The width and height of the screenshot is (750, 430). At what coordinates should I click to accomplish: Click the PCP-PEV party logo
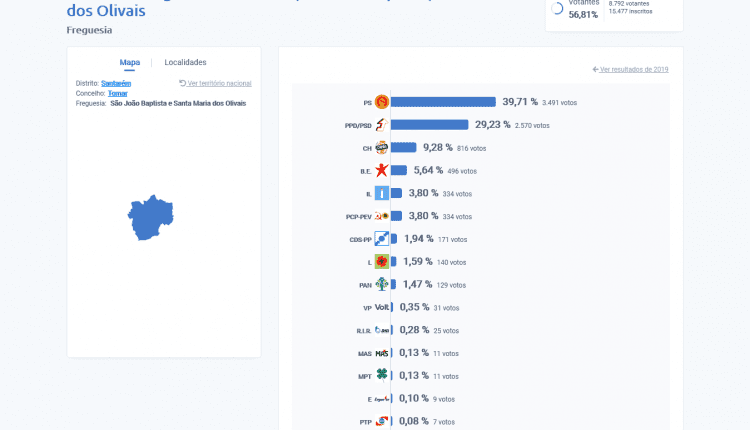tap(381, 216)
